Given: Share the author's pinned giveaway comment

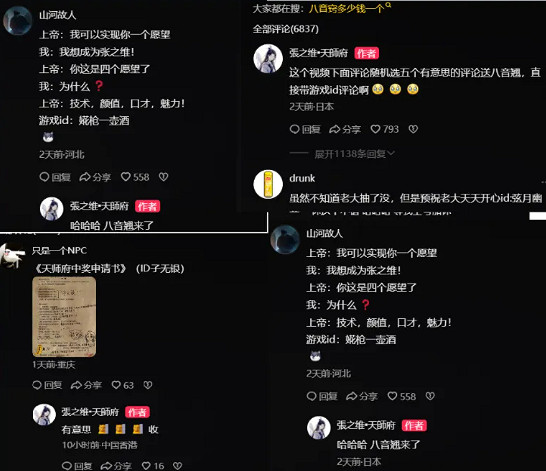Looking at the screenshot, I should coord(345,129).
